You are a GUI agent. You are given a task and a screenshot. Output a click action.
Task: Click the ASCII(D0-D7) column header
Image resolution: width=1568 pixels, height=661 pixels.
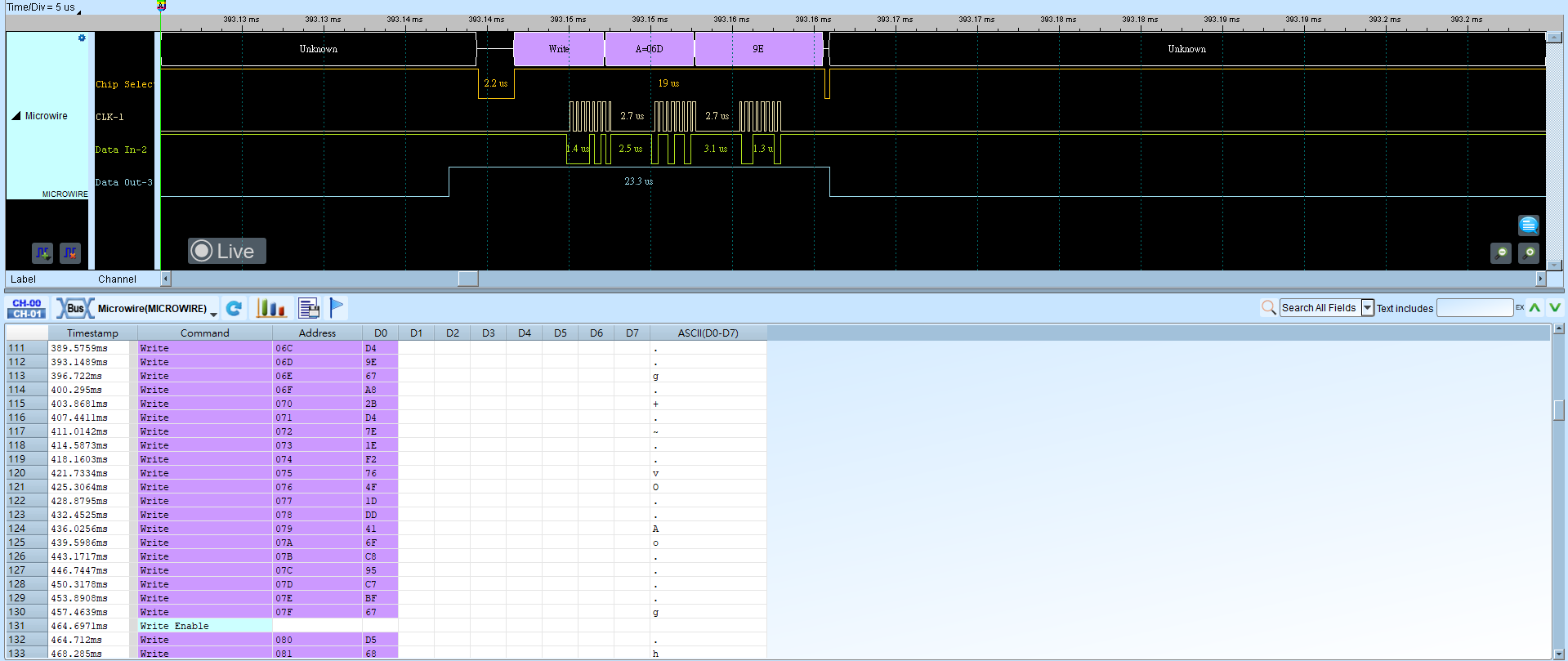tap(708, 333)
